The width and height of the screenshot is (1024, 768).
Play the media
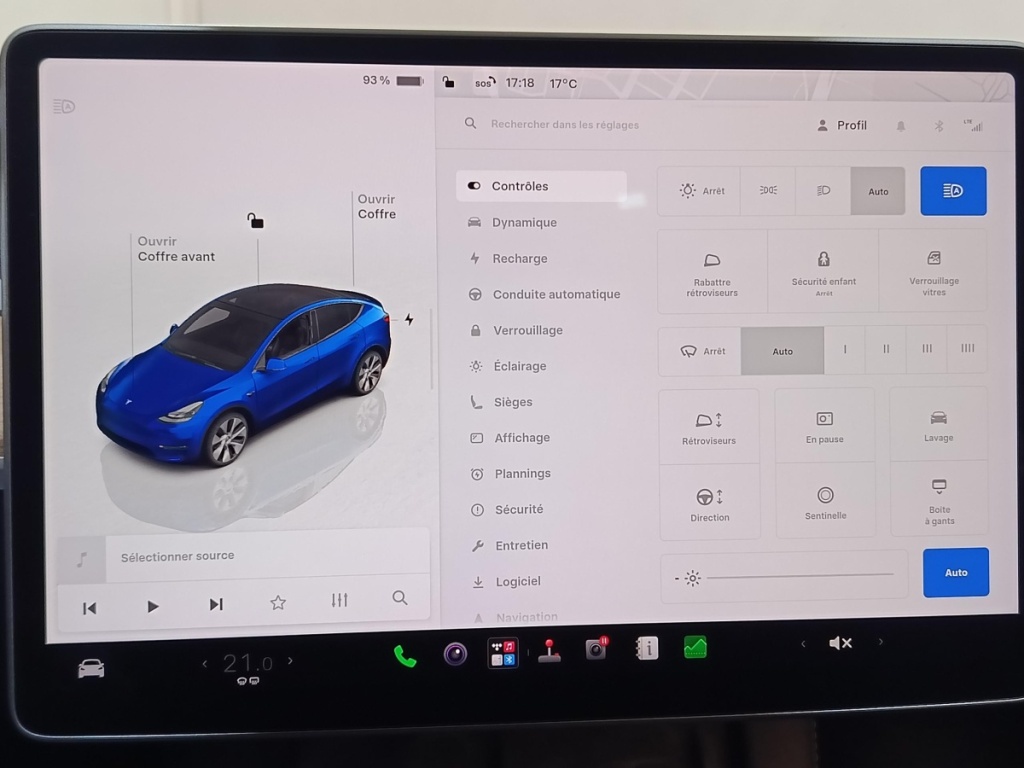click(x=153, y=607)
